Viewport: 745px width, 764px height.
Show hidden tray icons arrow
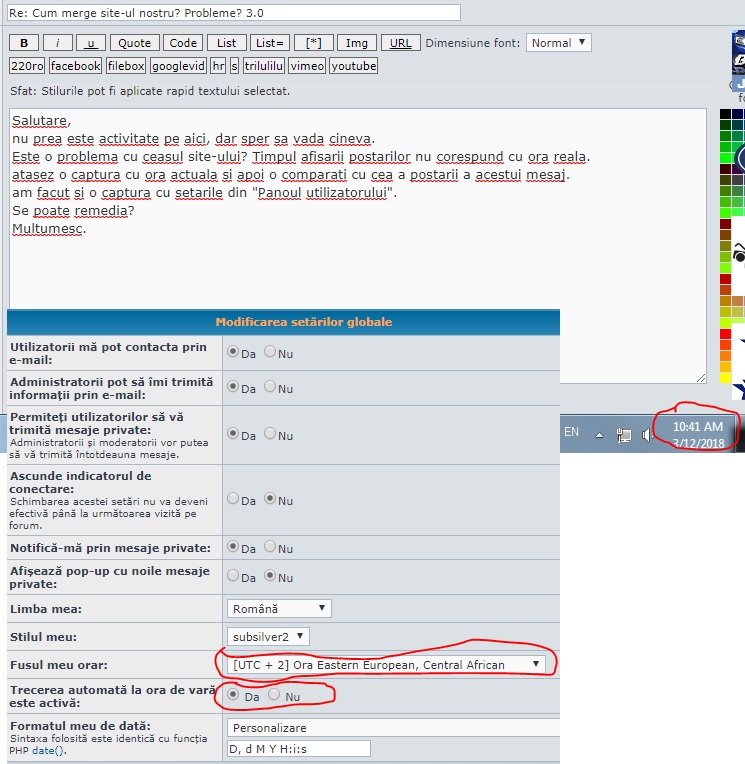coord(600,435)
